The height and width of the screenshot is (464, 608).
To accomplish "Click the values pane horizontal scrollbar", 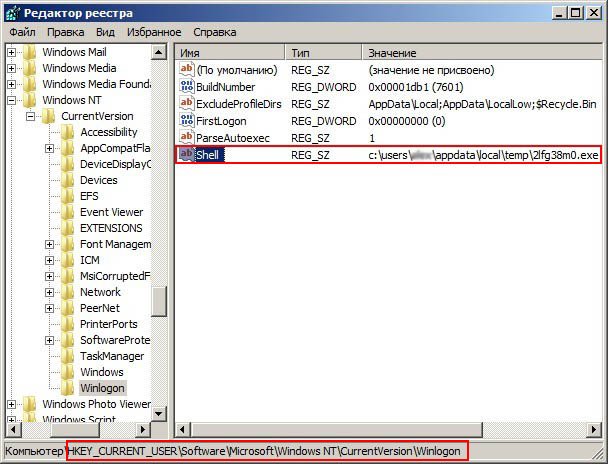I will (x=388, y=430).
